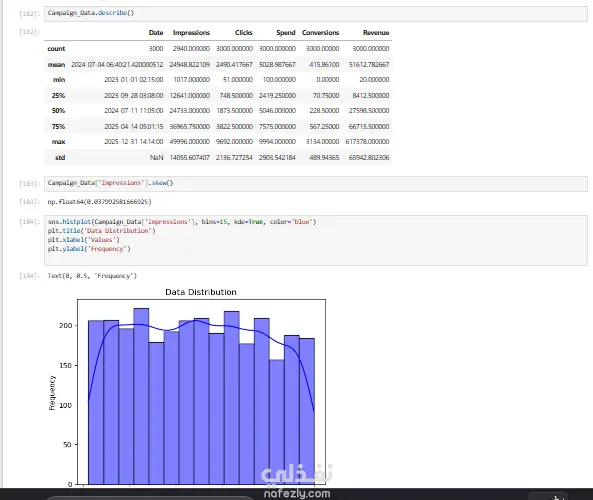Select the 75% row label
The height and width of the screenshot is (500, 593).
click(x=59, y=127)
